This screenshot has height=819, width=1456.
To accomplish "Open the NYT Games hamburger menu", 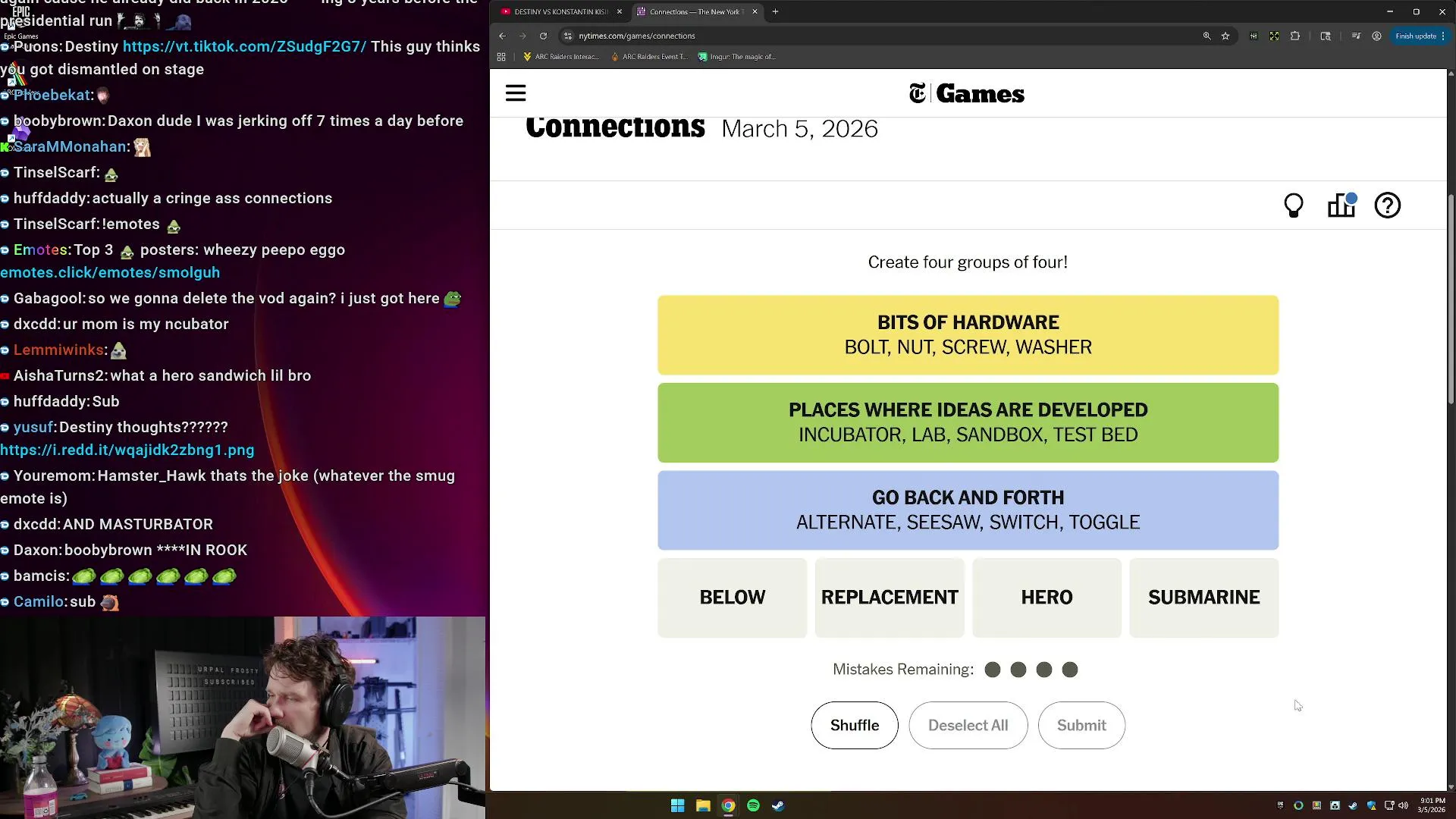I will 516,93.
